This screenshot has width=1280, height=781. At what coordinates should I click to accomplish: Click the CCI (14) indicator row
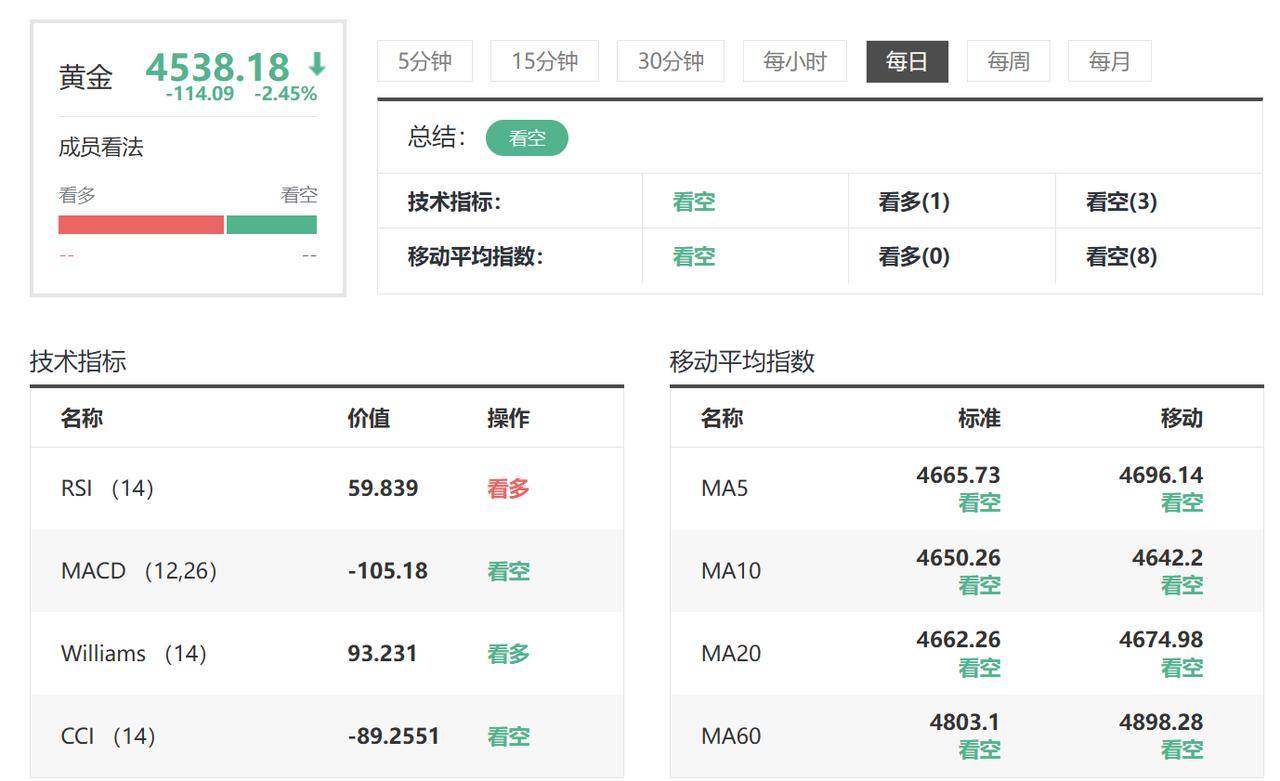coord(327,736)
